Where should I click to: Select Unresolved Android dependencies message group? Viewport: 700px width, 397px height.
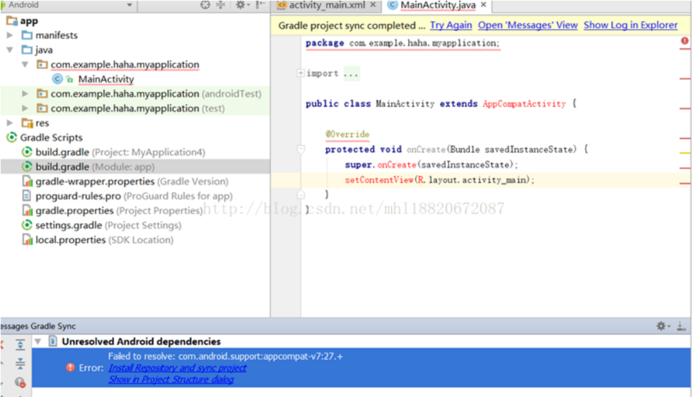tap(141, 342)
